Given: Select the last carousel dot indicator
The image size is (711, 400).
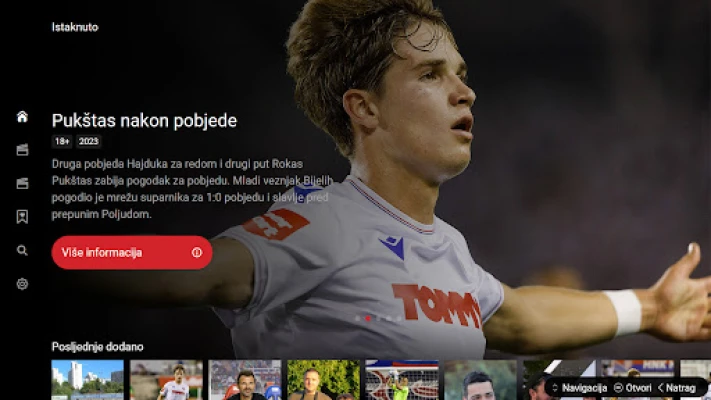Looking at the screenshot, I should [399, 318].
